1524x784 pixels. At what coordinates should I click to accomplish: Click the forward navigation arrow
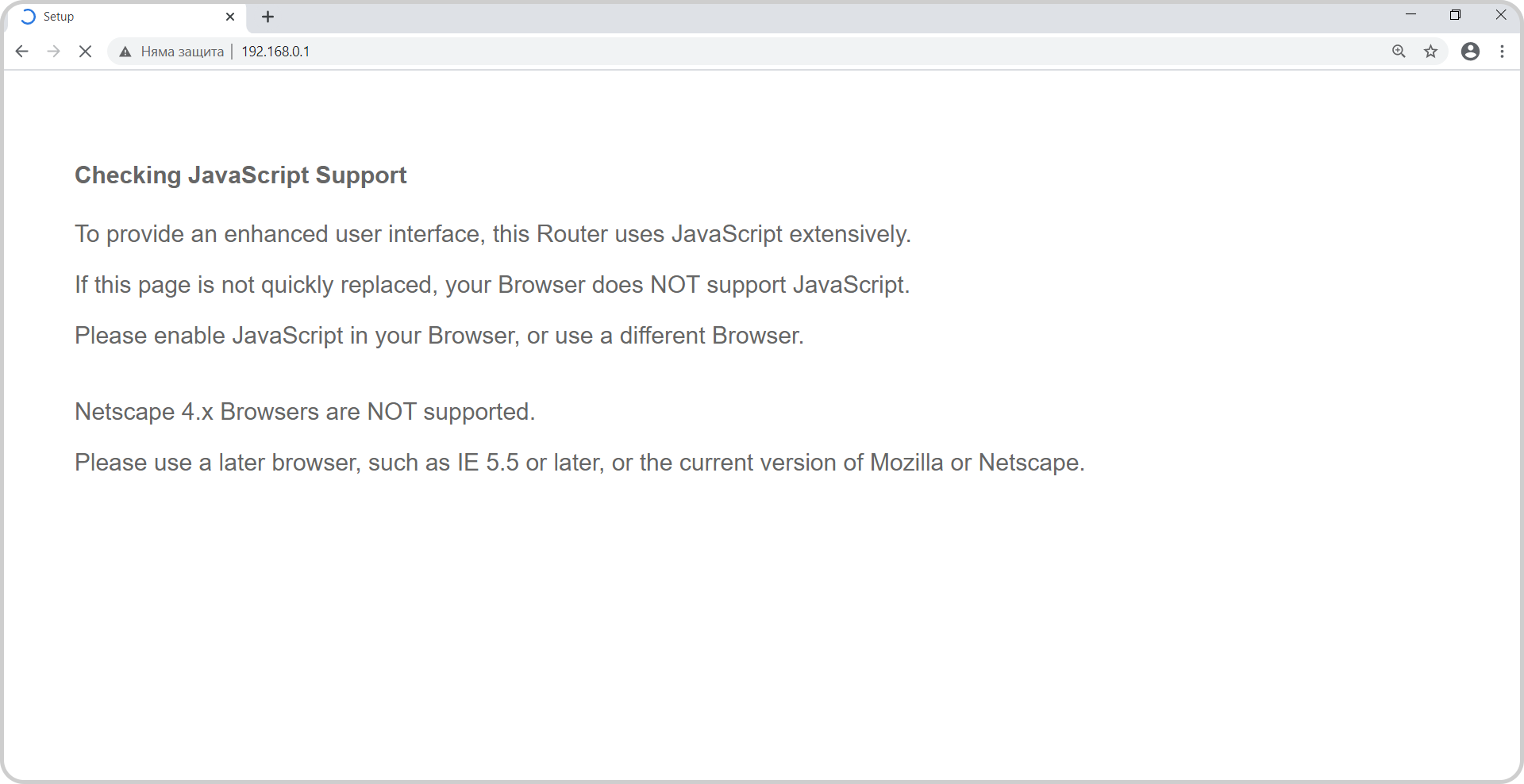coord(53,52)
